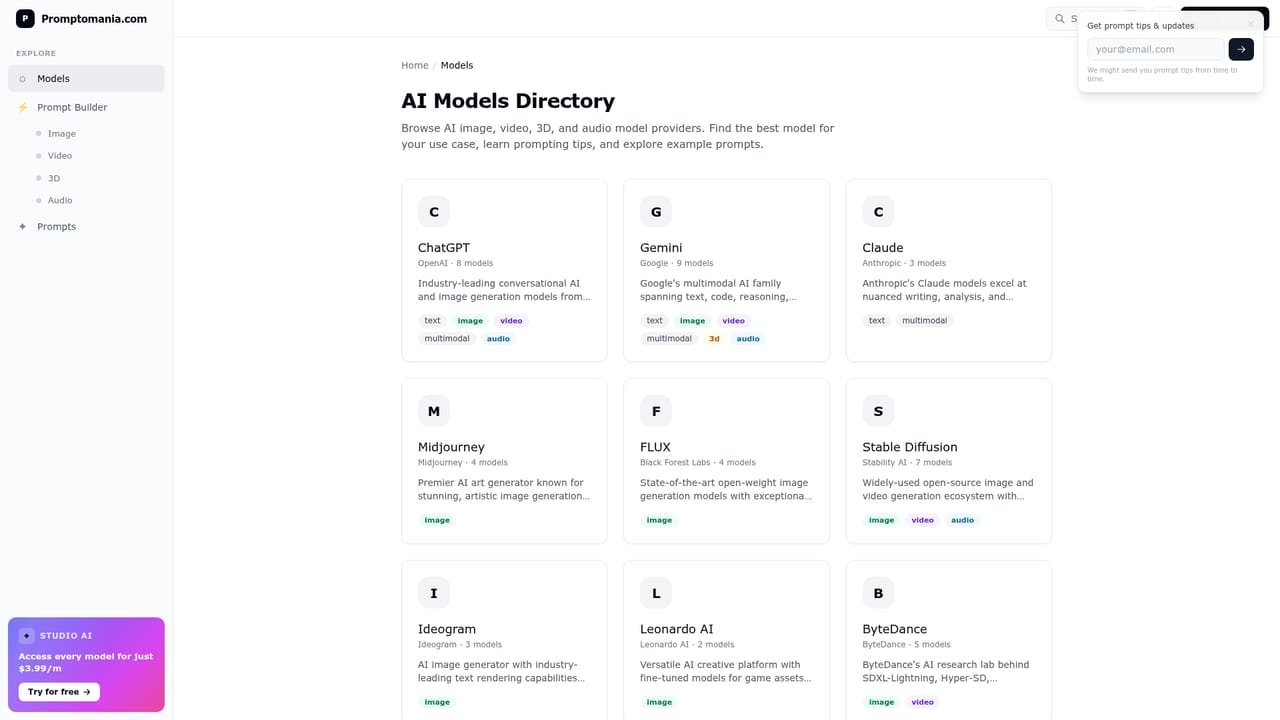Select Audio under Prompt Builder
1280x720 pixels.
tap(60, 200)
